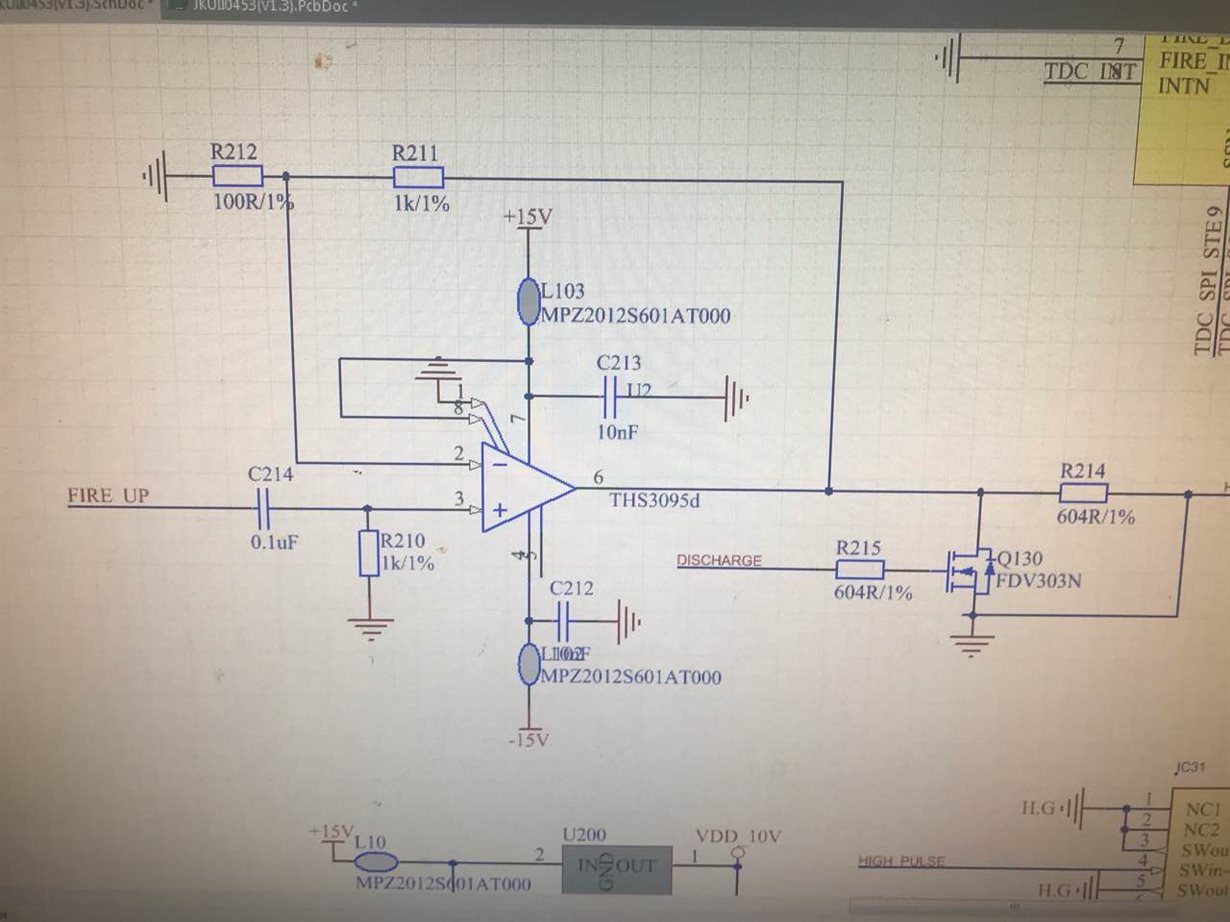Select the +15V power port near L10
Screen dimensions: 1230x922
331,833
